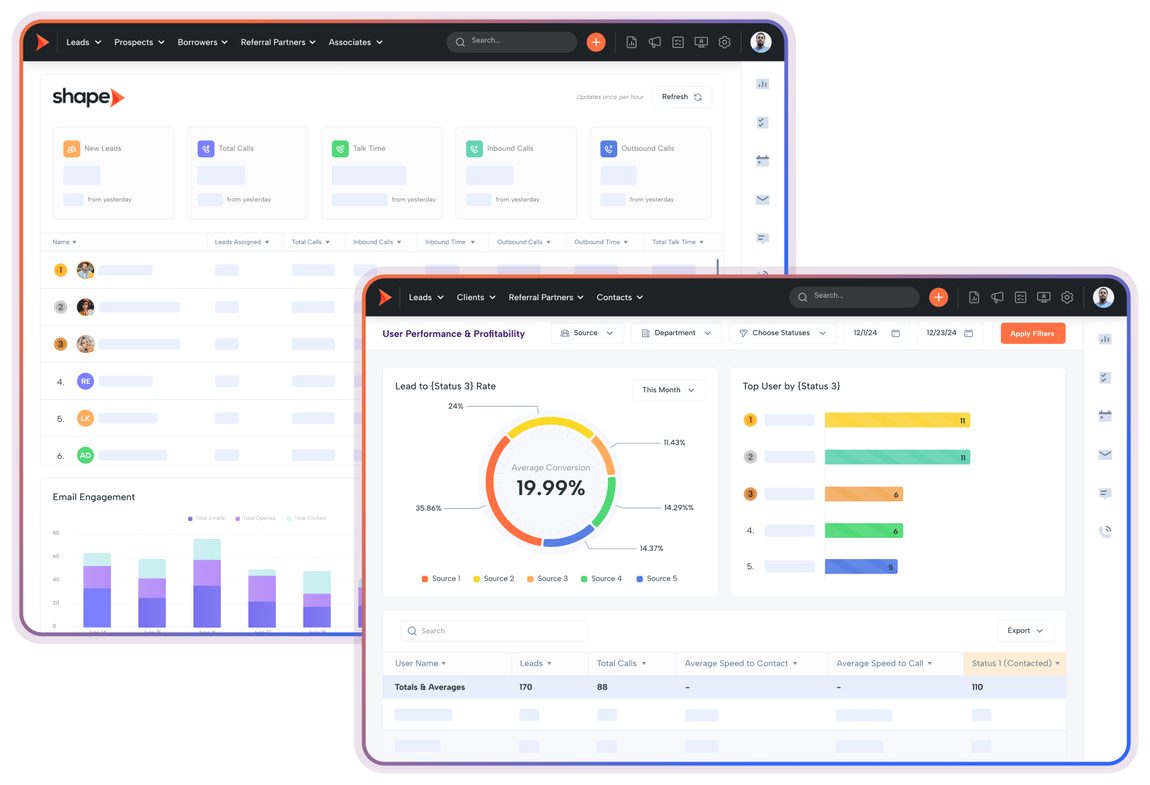Open calendar icon in front window sidebar
Viewport: 1150px width, 785px height.
pos(1105,415)
